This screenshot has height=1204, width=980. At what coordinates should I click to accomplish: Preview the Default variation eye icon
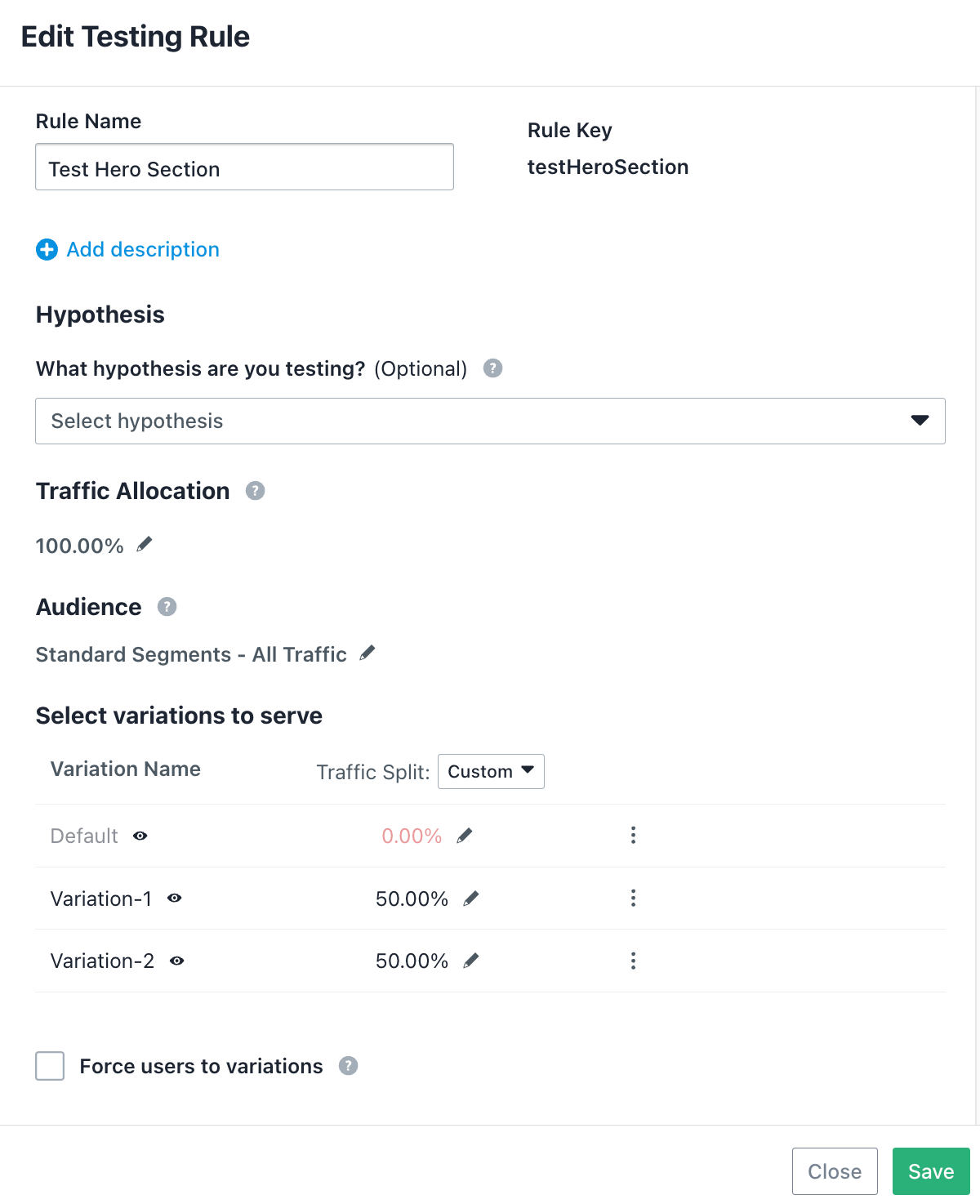click(x=140, y=836)
